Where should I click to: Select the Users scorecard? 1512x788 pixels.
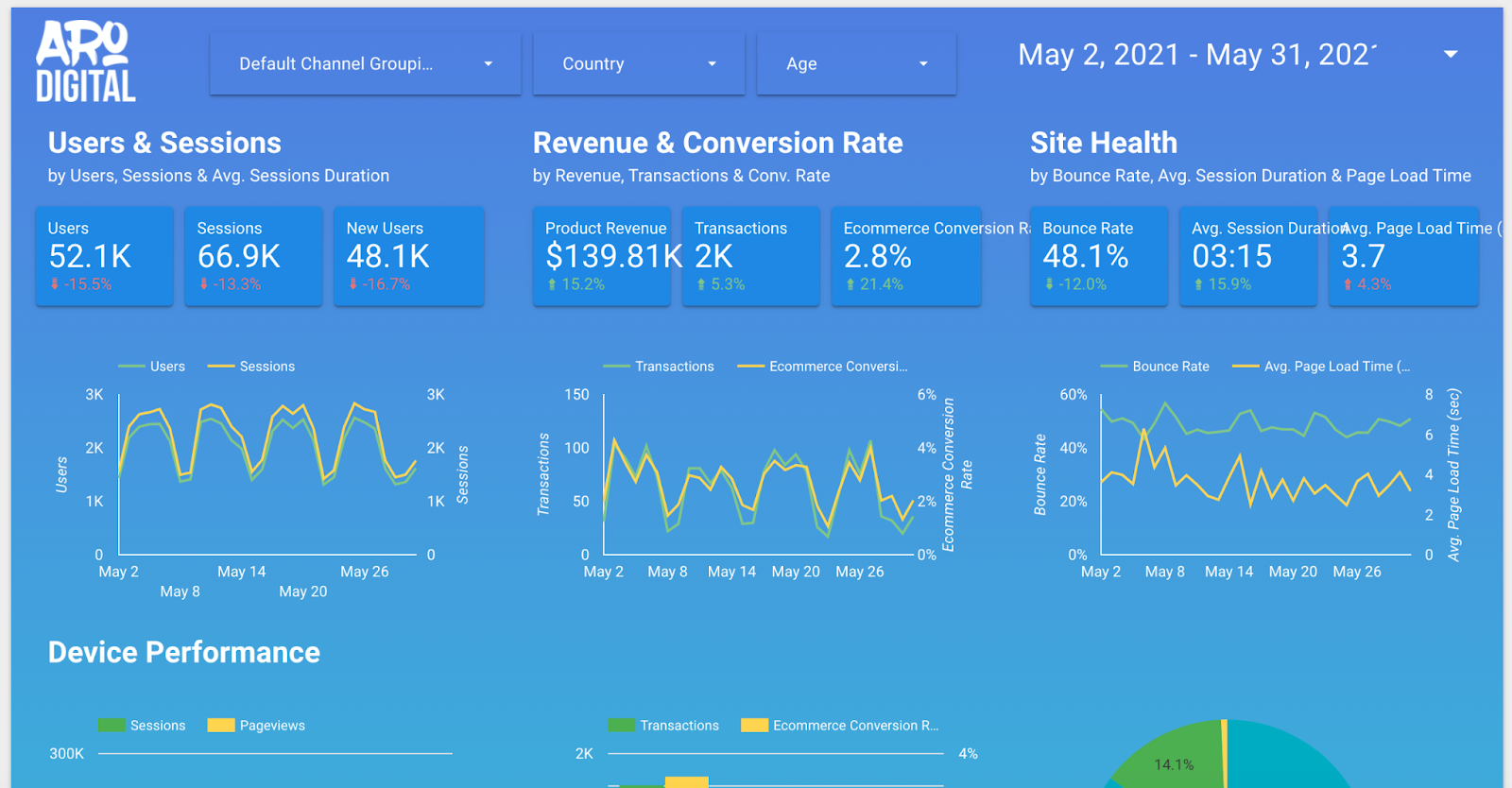click(104, 256)
